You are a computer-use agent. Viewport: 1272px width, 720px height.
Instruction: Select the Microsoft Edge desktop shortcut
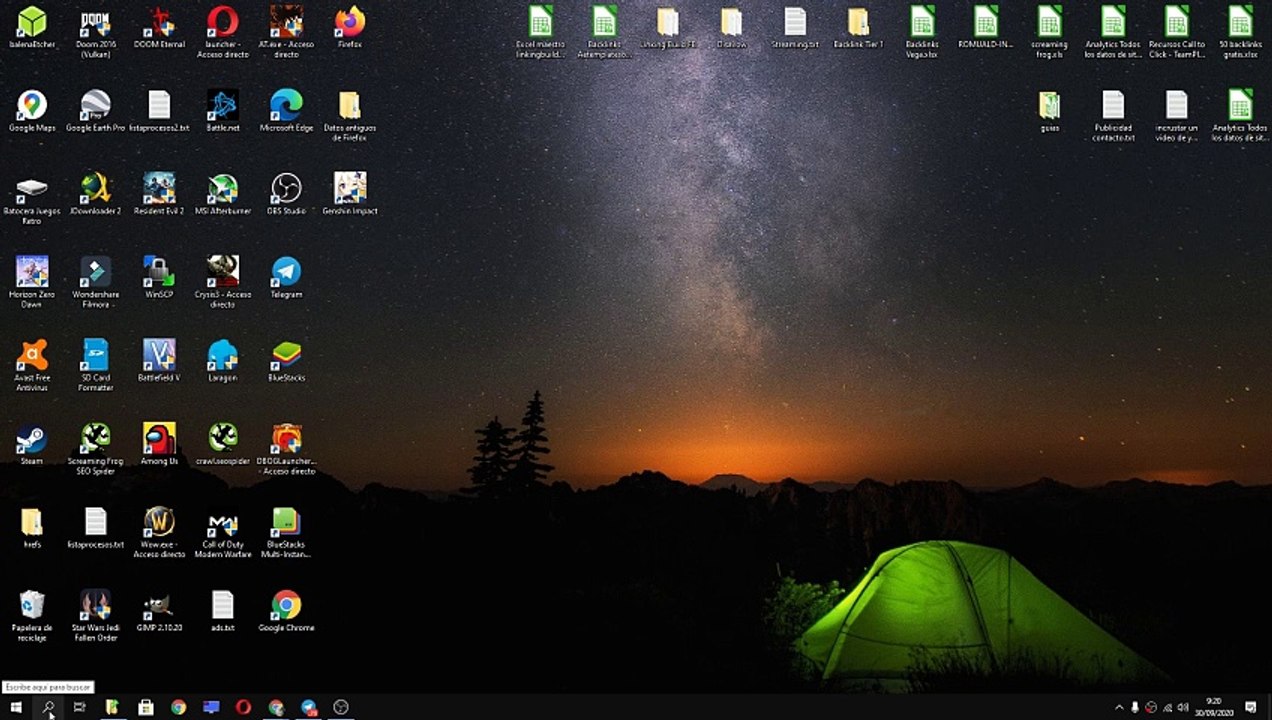coord(286,111)
